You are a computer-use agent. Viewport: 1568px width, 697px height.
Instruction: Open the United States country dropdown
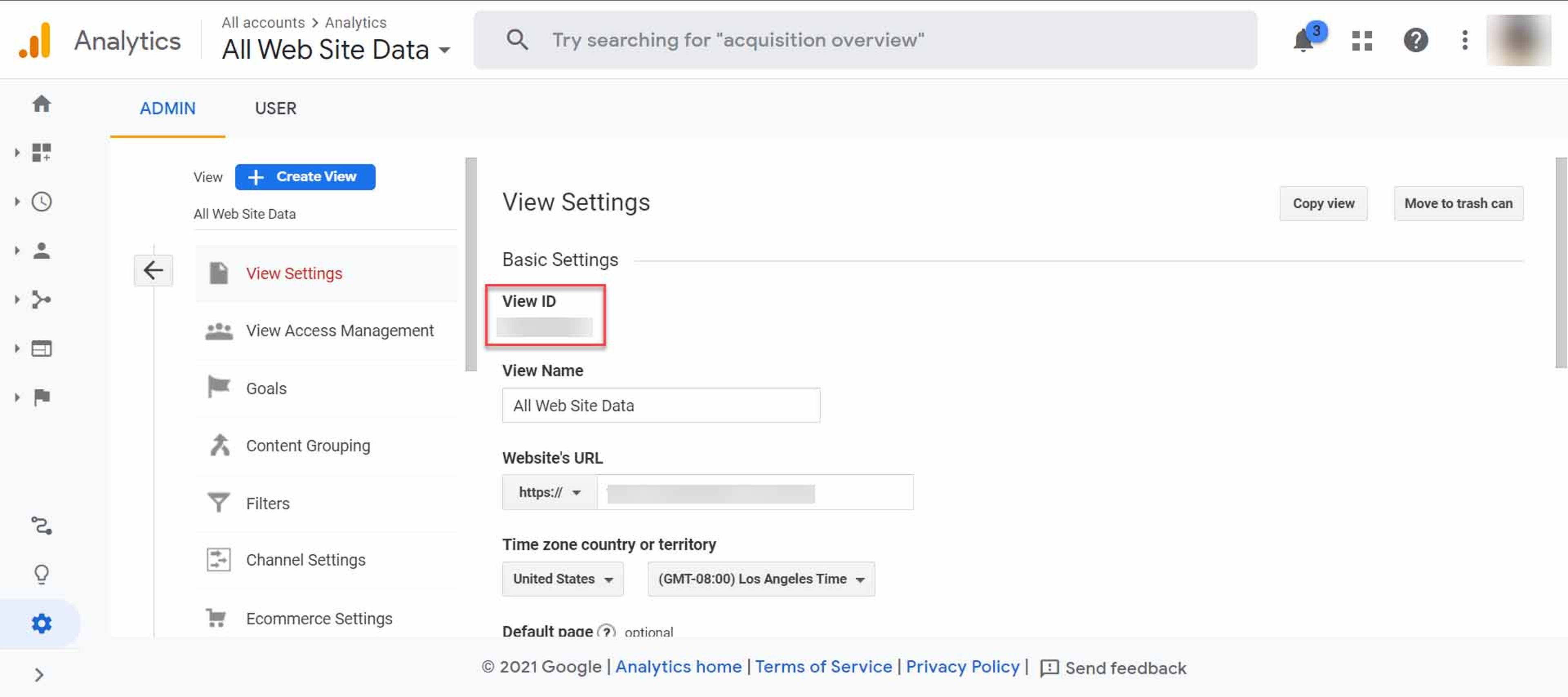[x=562, y=579]
